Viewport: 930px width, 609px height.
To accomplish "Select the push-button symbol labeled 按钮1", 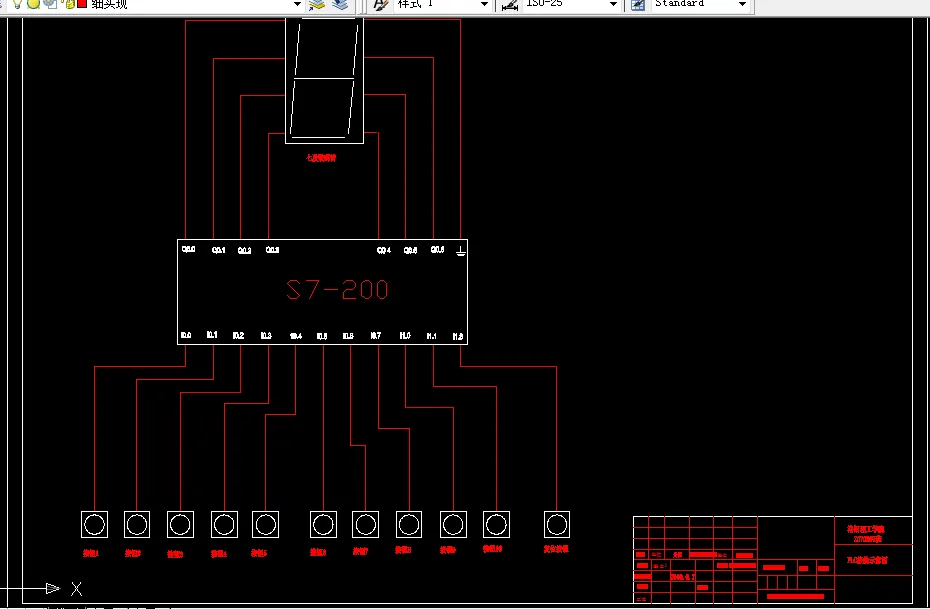I will (94, 524).
